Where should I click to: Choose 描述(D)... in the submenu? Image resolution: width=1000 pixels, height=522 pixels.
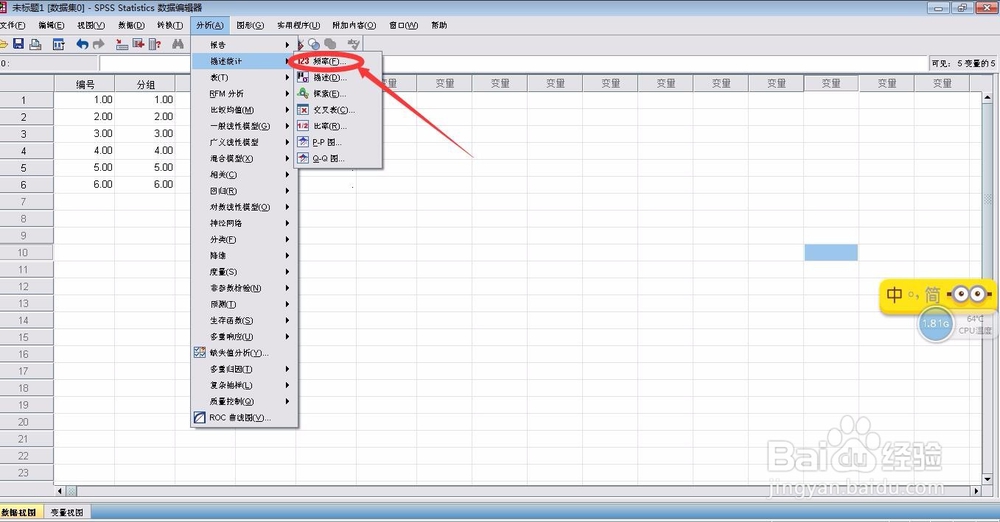coord(337,77)
